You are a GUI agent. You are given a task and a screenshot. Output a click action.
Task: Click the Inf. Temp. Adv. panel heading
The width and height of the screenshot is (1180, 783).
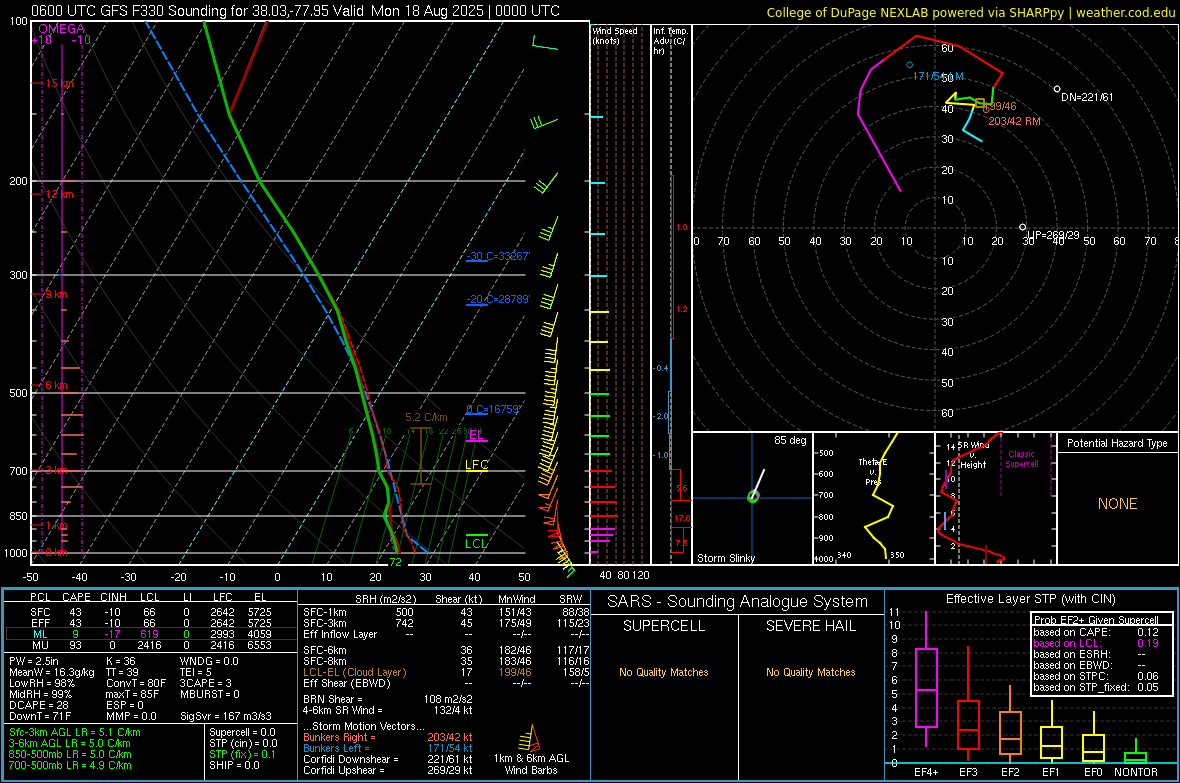tap(670, 41)
